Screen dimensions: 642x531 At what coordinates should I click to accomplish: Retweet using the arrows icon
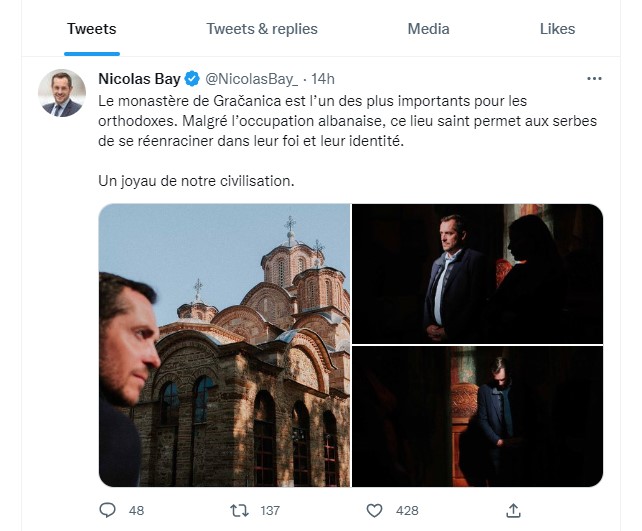(240, 511)
